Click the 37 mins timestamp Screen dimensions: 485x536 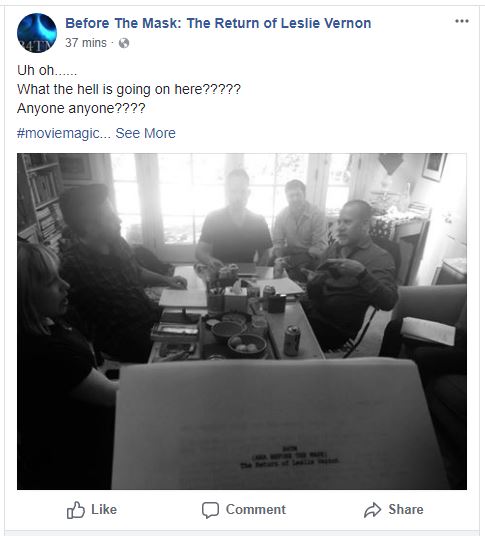point(86,43)
